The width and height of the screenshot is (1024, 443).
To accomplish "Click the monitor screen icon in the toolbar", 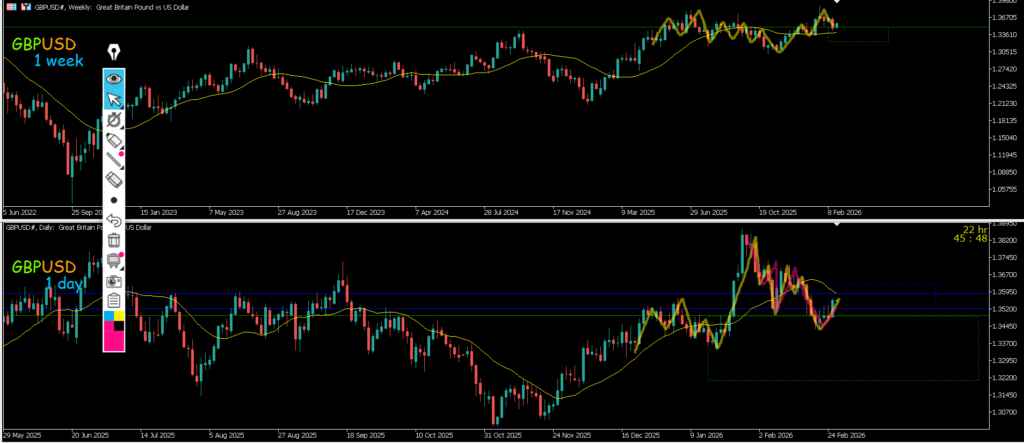I will 114,260.
